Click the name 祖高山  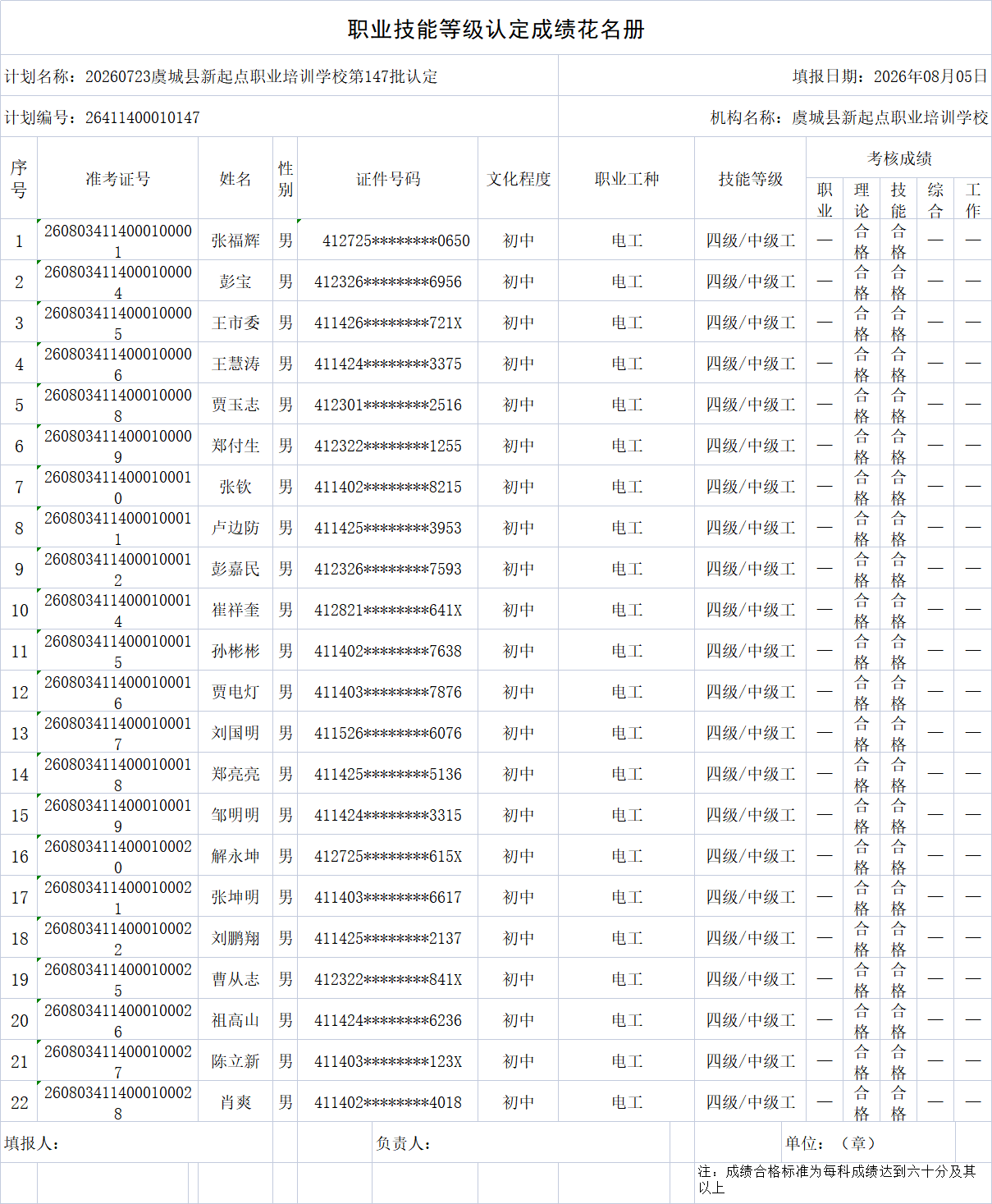tap(235, 1020)
